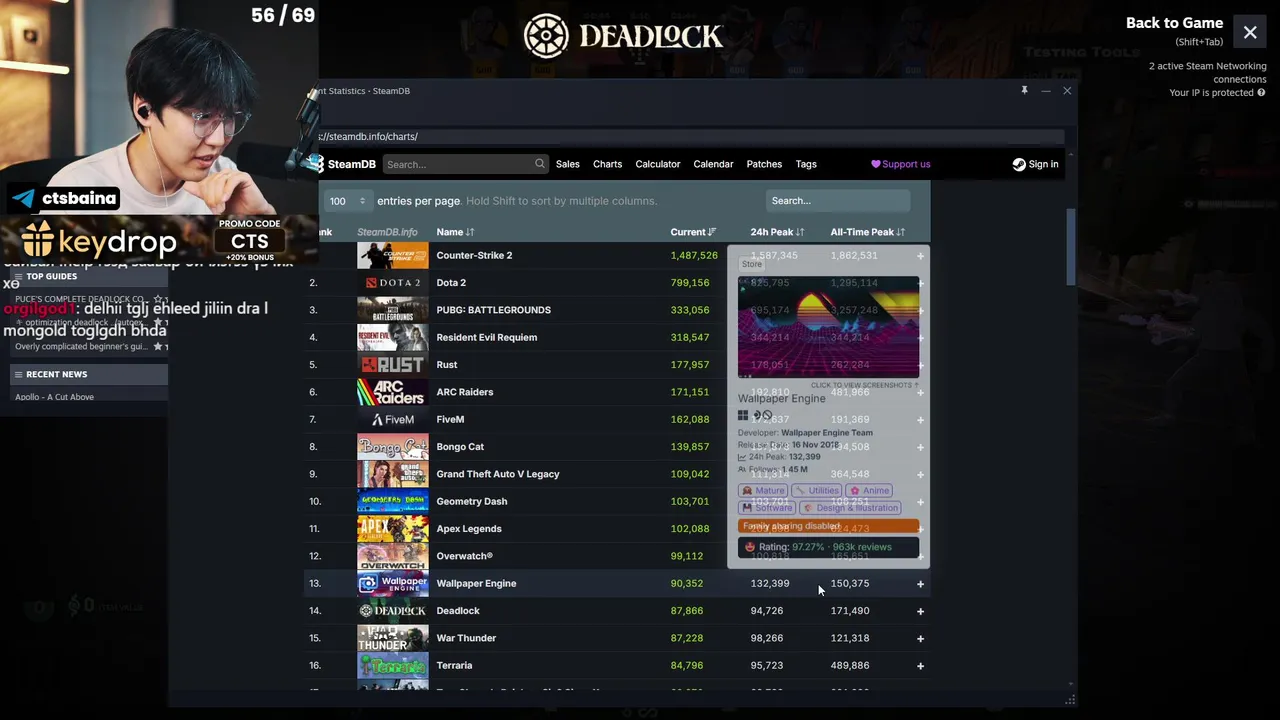Viewport: 1280px width, 720px height.
Task: Expand War Thunder row with plus
Action: pyautogui.click(x=920, y=638)
